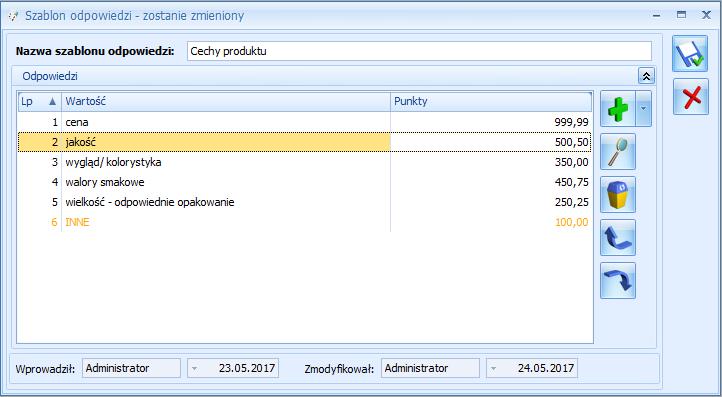The height and width of the screenshot is (397, 722).
Task: Select the row 'wielkość - odpowiednie opakowanie'
Action: point(304,202)
